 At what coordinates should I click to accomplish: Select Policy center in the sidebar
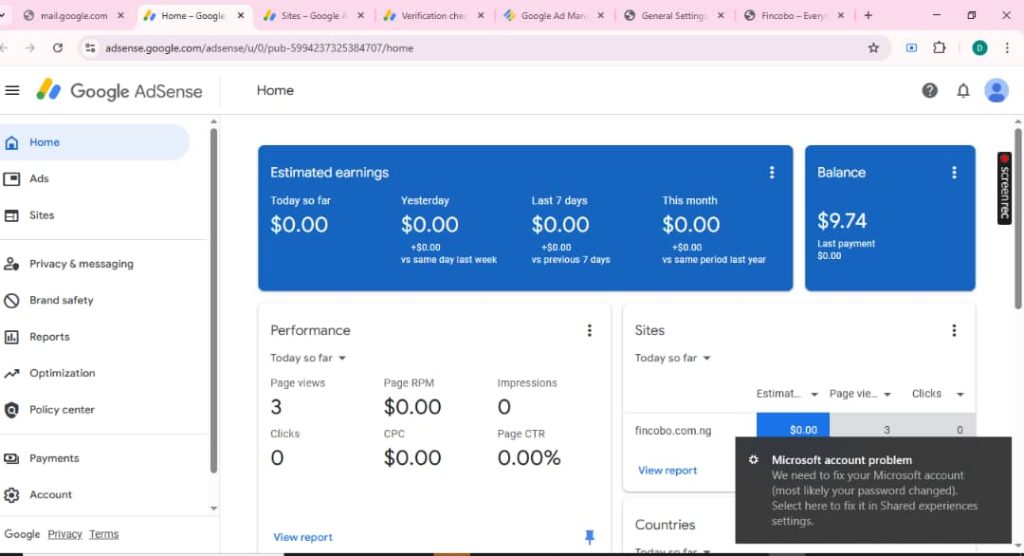point(62,410)
